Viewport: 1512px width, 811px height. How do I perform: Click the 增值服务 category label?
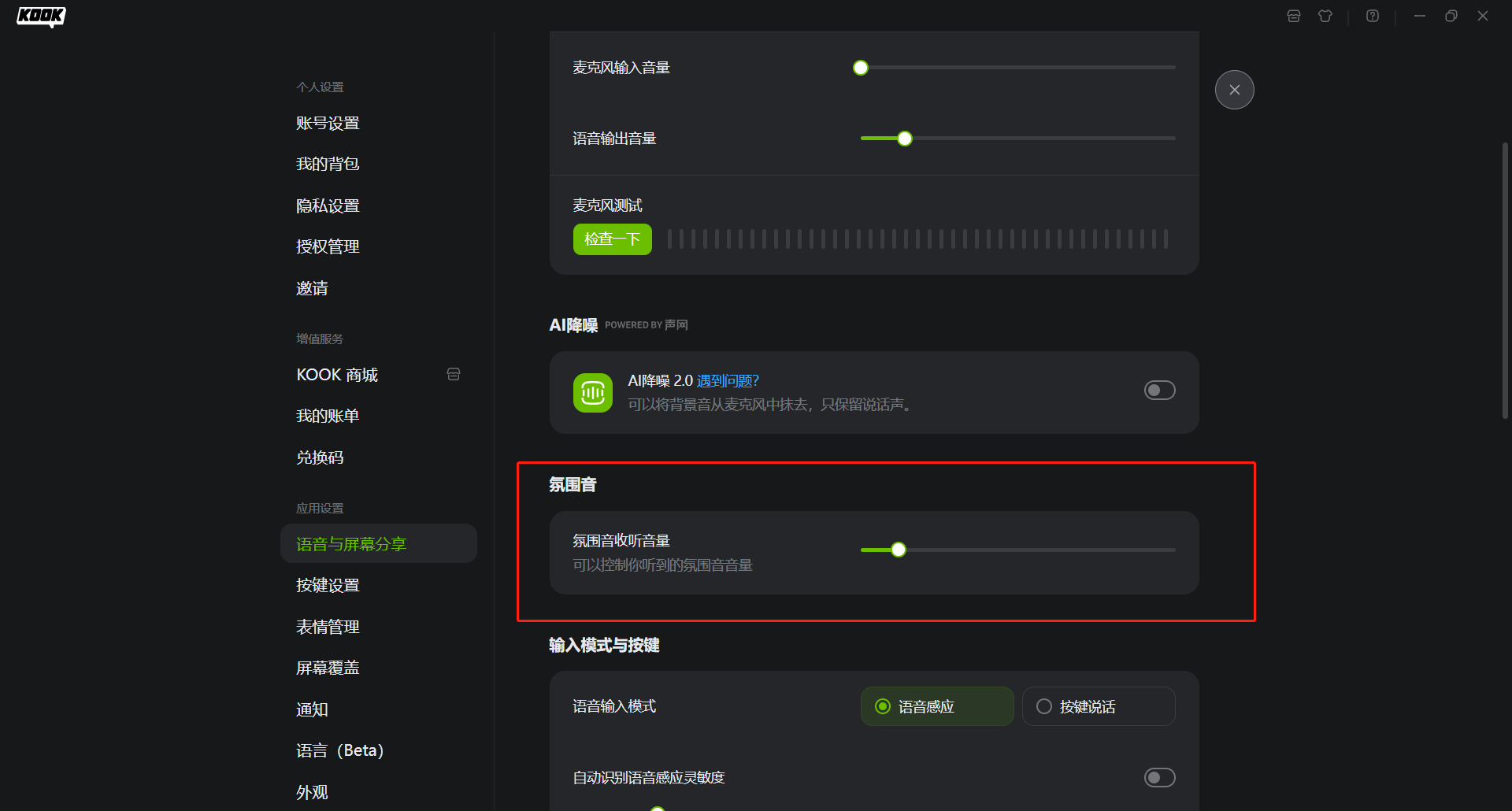(x=320, y=339)
